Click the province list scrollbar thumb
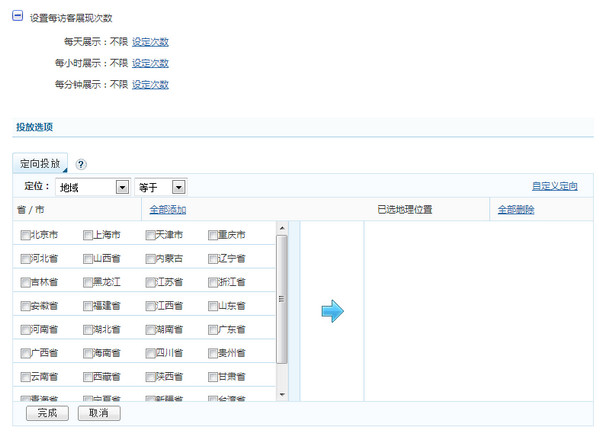This screenshot has width=600, height=434. [282, 299]
